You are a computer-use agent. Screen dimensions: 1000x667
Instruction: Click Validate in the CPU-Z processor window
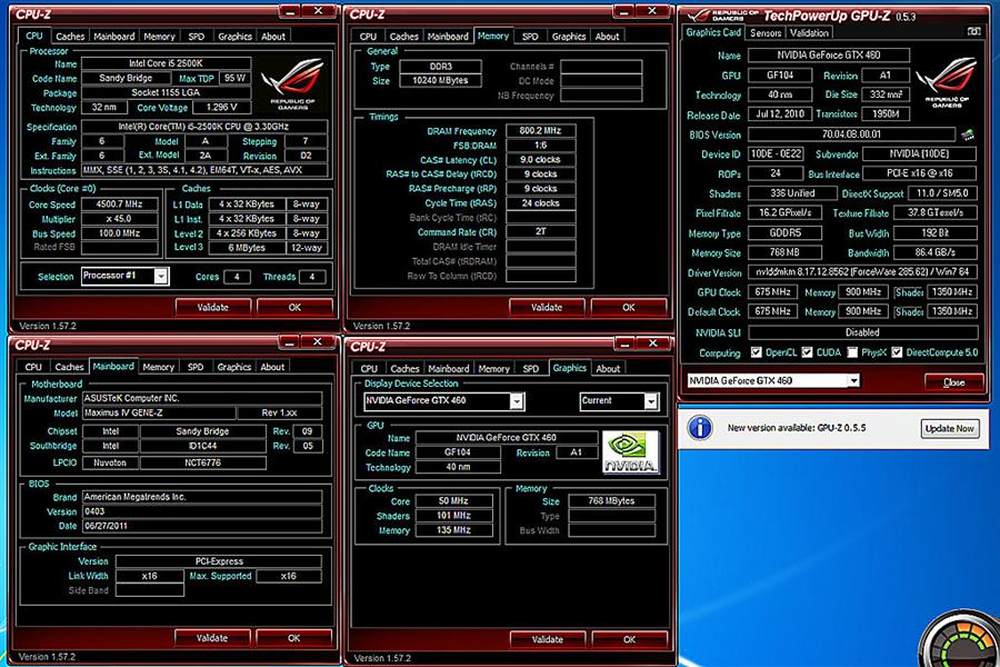click(x=212, y=307)
